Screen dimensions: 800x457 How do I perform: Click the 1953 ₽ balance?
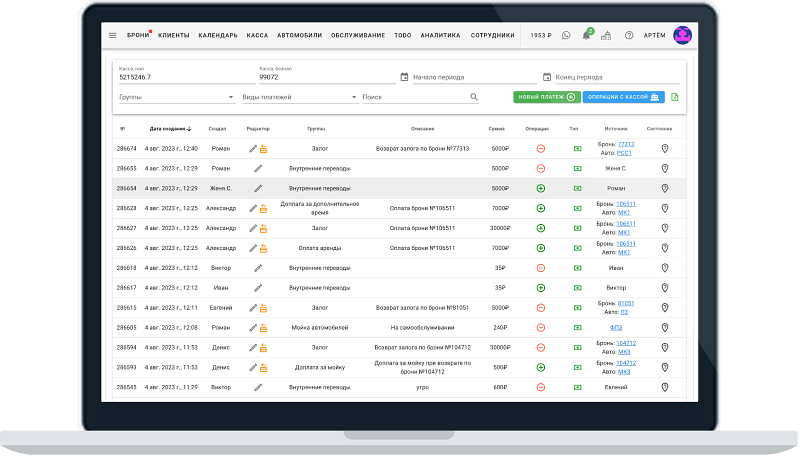click(x=541, y=35)
